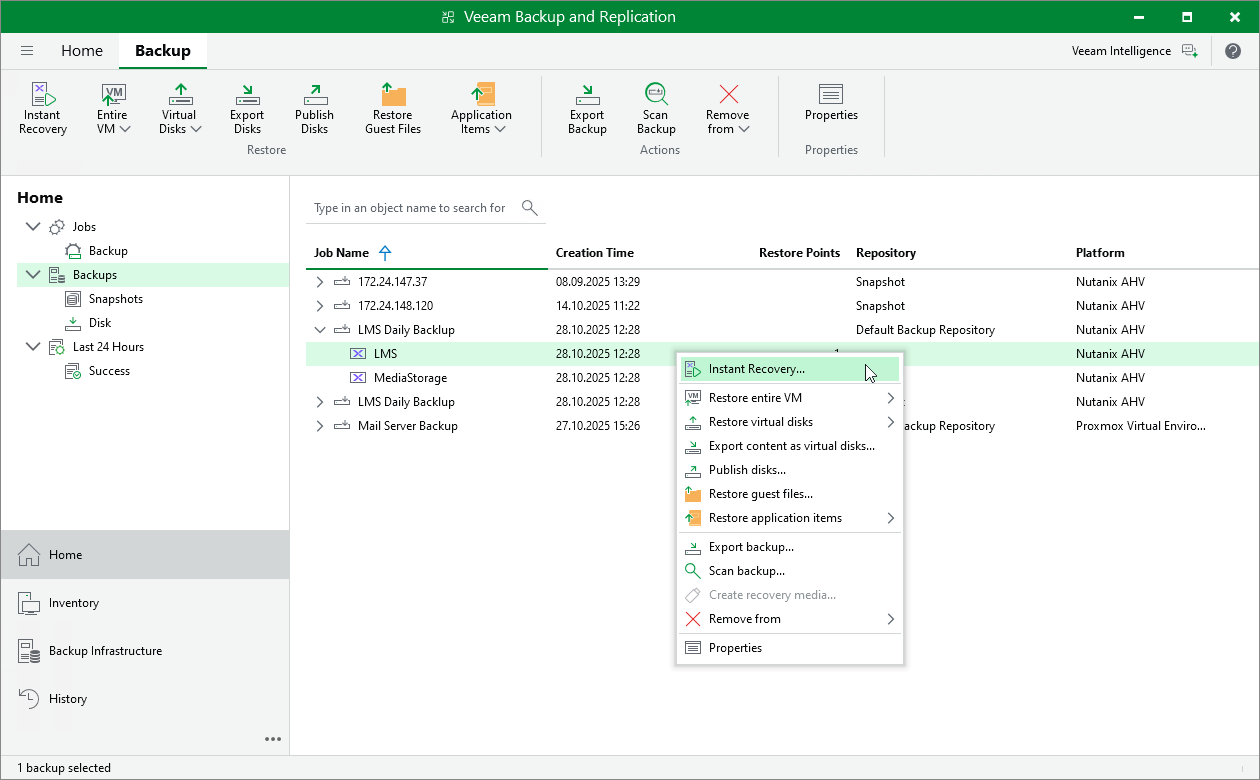The width and height of the screenshot is (1260, 780).
Task: Click the navigation pane overflow dots
Action: tap(273, 739)
